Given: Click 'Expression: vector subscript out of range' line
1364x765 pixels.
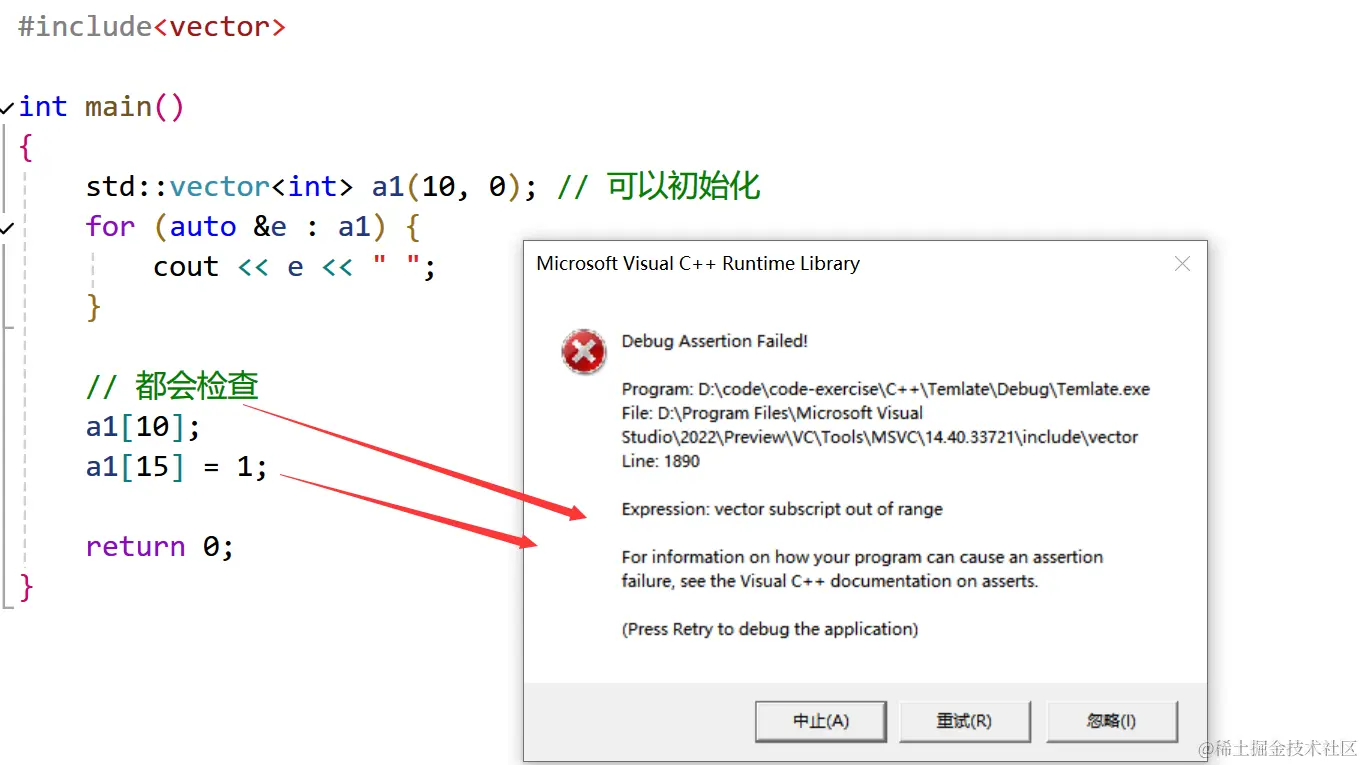Looking at the screenshot, I should [782, 509].
